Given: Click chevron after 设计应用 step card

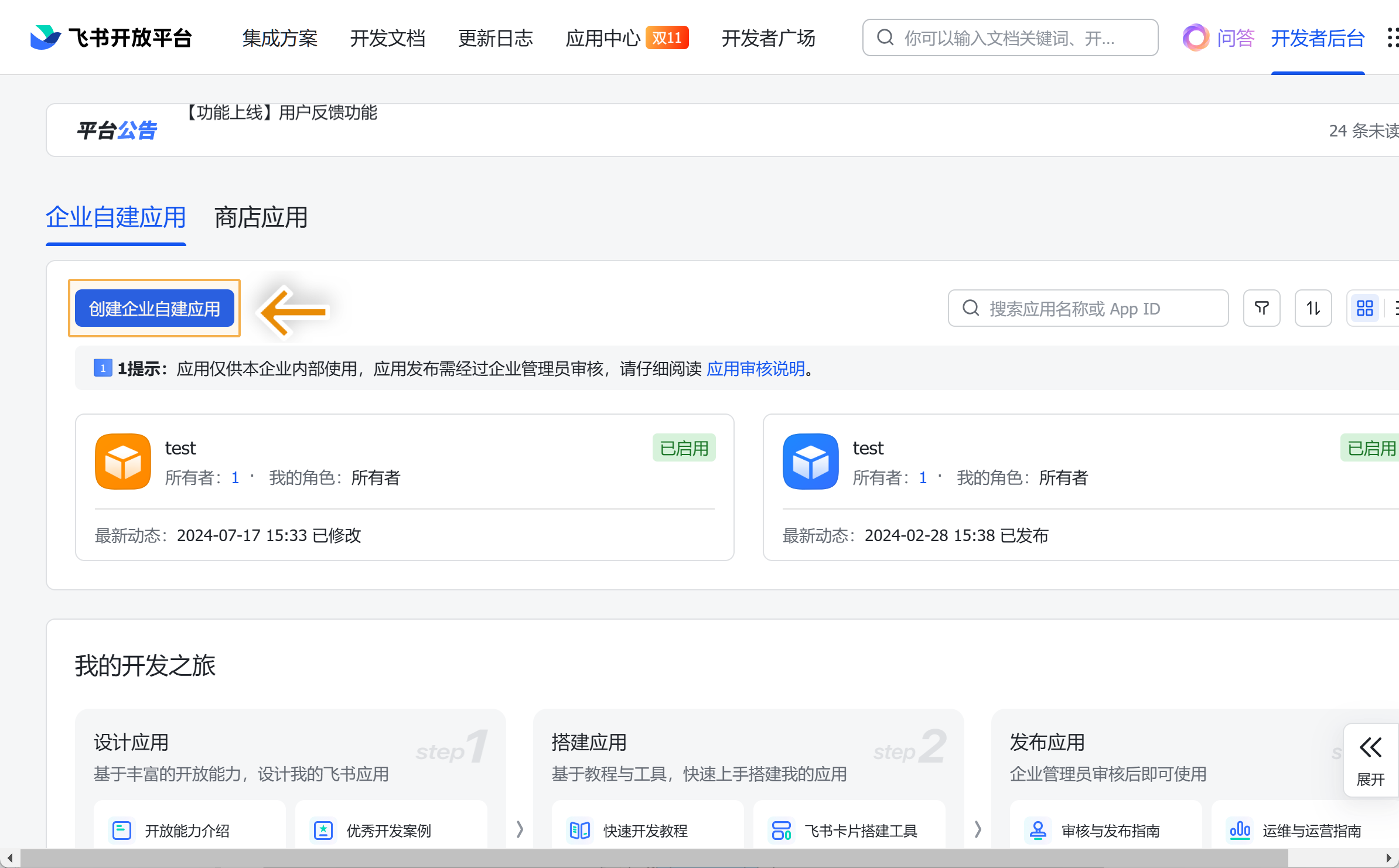Looking at the screenshot, I should point(520,829).
